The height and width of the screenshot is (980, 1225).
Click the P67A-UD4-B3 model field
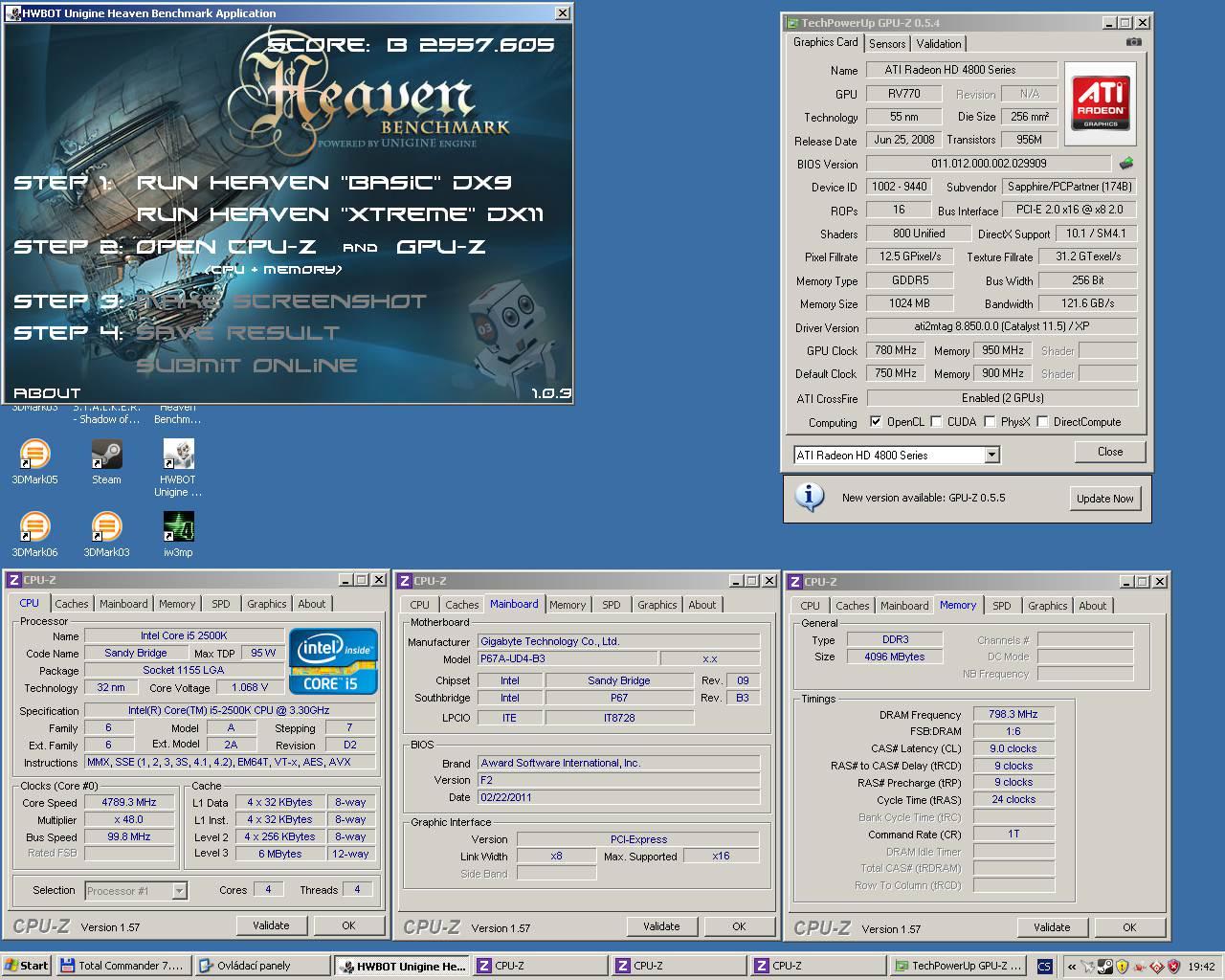click(567, 659)
